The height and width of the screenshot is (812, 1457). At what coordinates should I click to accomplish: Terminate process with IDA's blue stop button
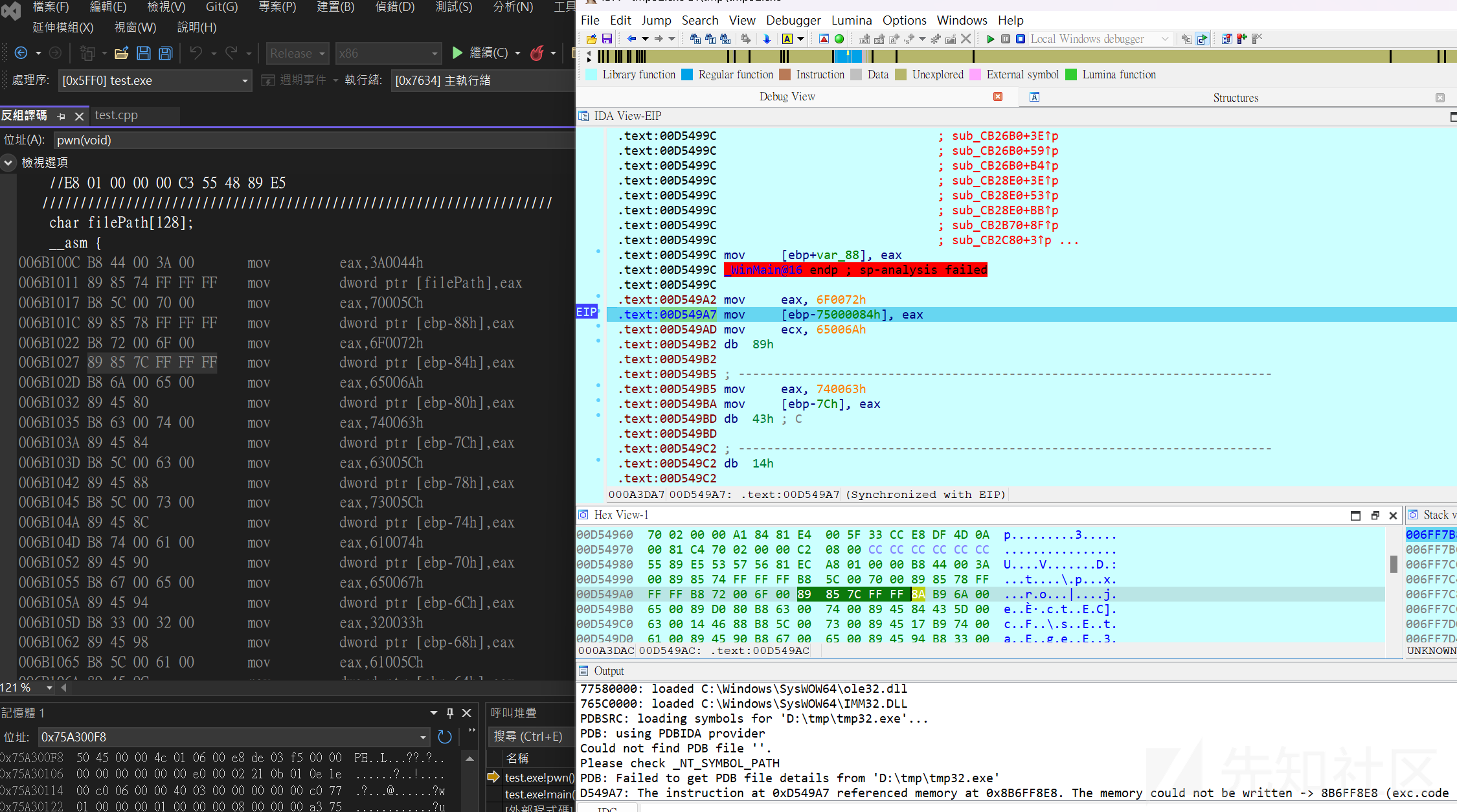1021,39
